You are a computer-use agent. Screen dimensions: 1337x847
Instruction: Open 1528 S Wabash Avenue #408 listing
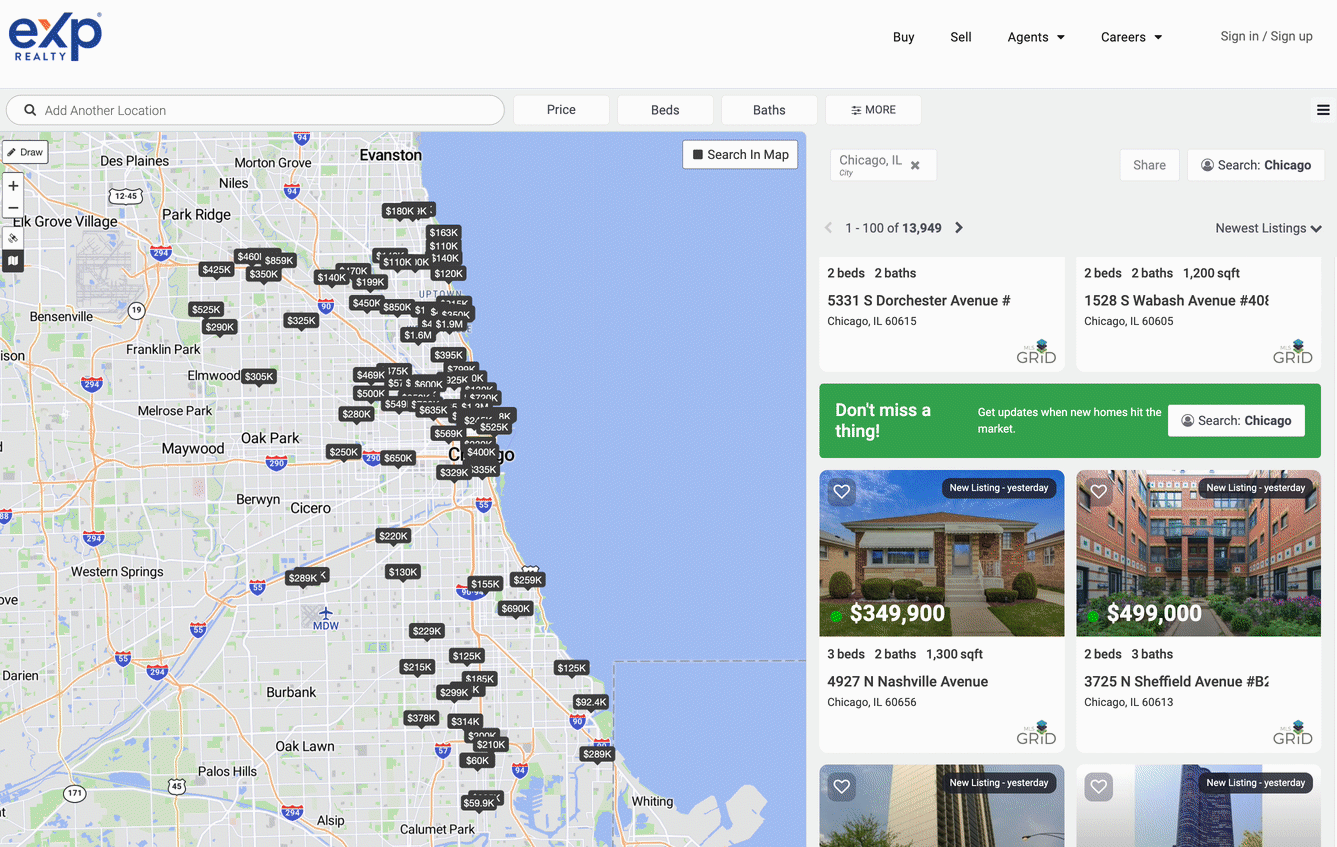point(1176,300)
